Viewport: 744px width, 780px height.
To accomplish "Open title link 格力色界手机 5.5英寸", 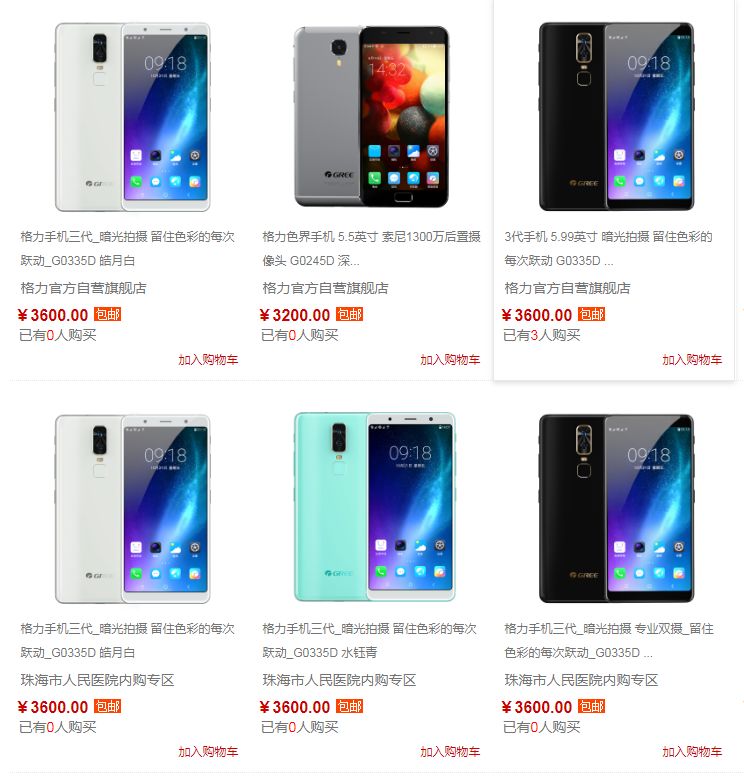I will (x=372, y=248).
